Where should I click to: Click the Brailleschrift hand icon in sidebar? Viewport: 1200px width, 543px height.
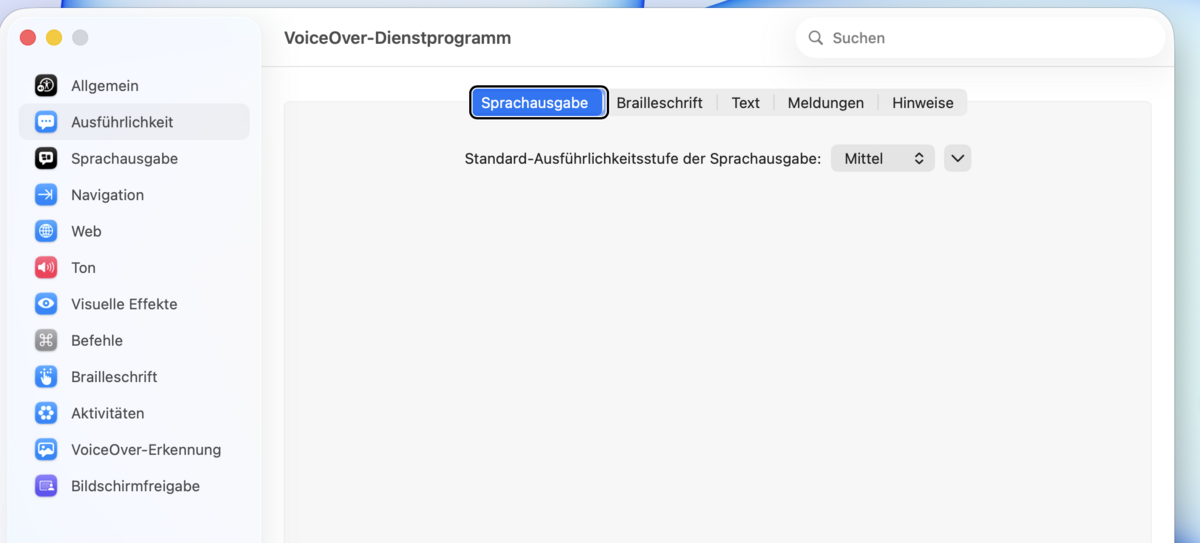(46, 377)
